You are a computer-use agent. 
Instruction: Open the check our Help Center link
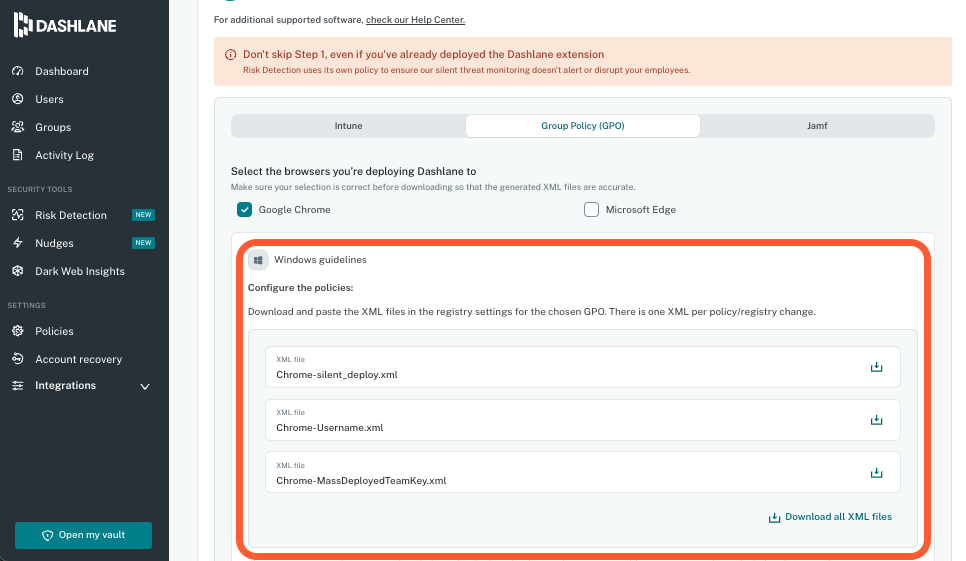tap(415, 20)
